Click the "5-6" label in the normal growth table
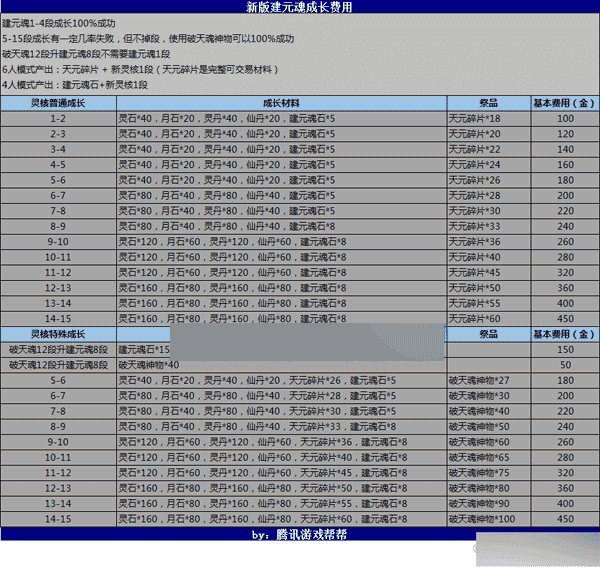This screenshot has width=600, height=570. [58, 180]
